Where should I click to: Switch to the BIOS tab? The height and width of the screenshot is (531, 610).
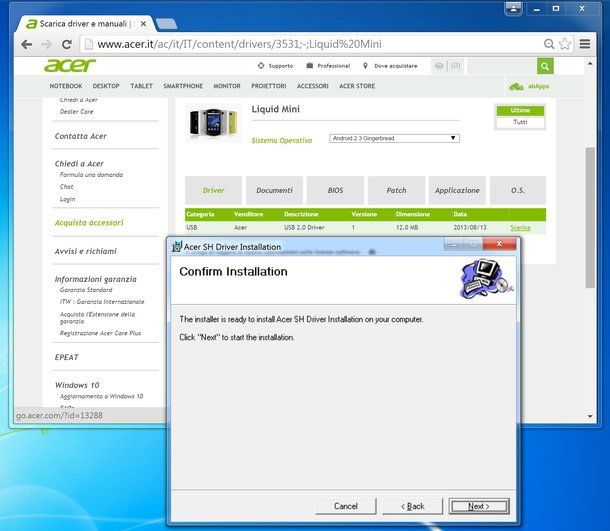335,190
